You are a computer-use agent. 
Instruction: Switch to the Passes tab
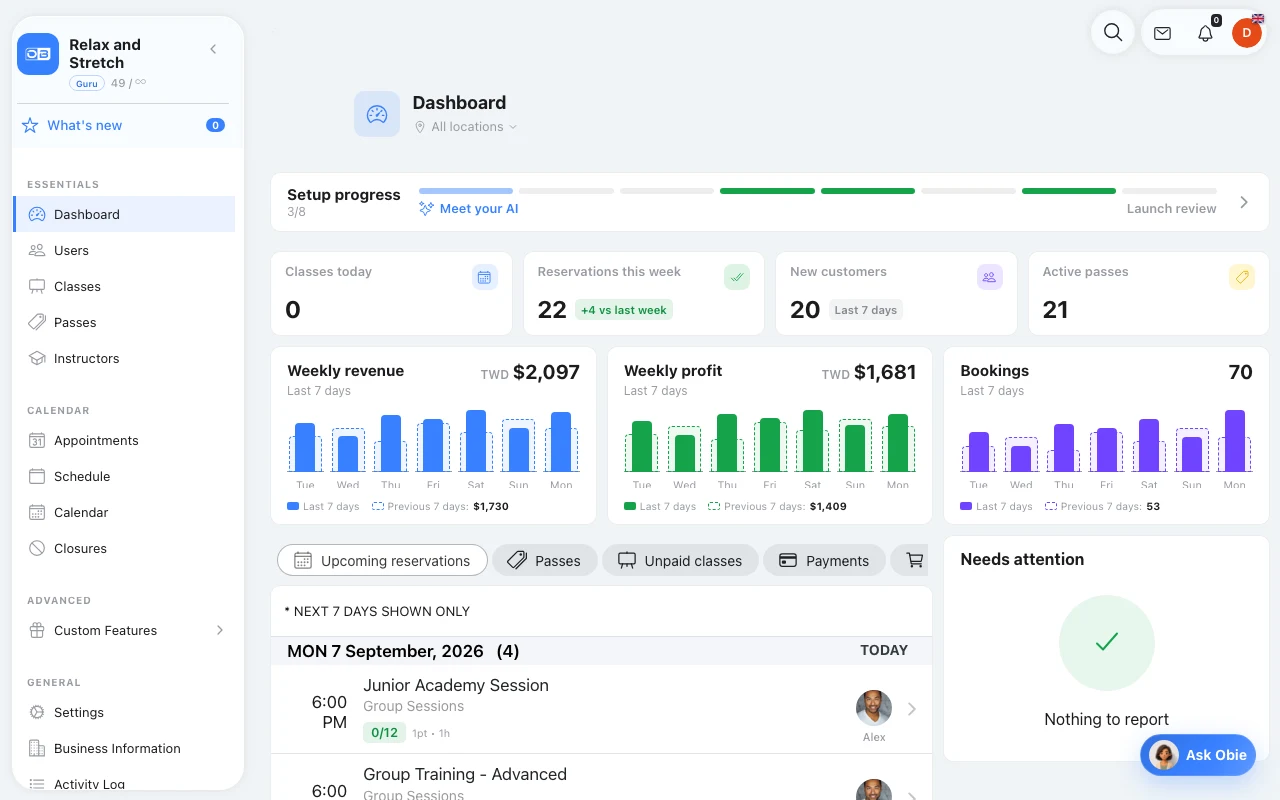[x=544, y=561]
